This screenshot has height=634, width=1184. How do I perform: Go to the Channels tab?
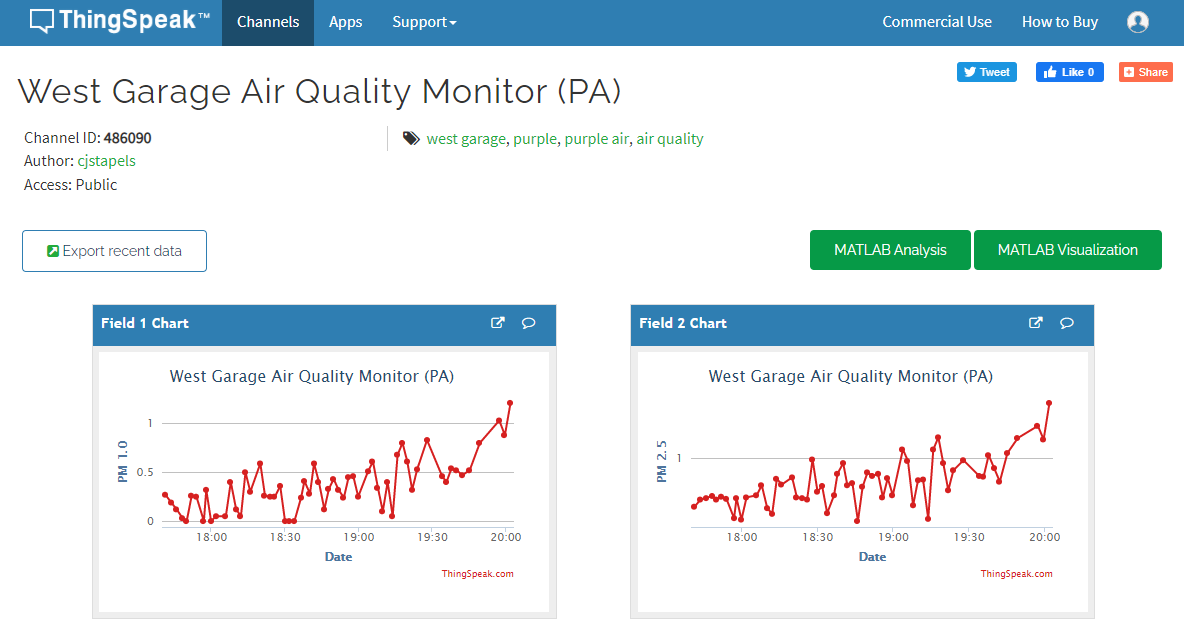point(268,22)
